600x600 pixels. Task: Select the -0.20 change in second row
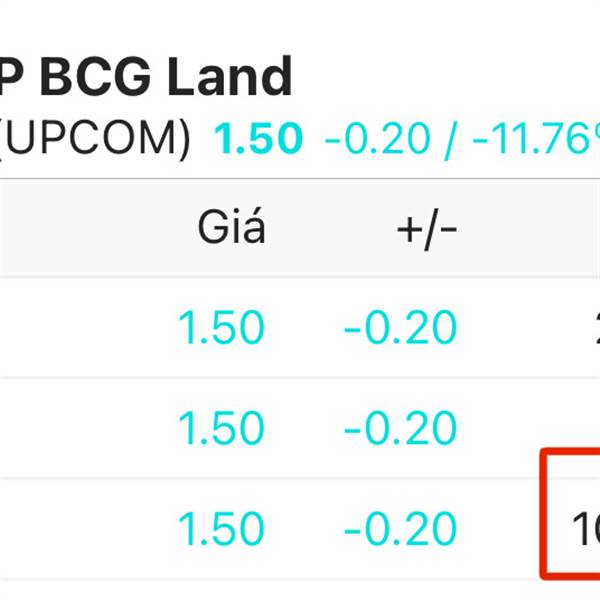pyautogui.click(x=400, y=429)
